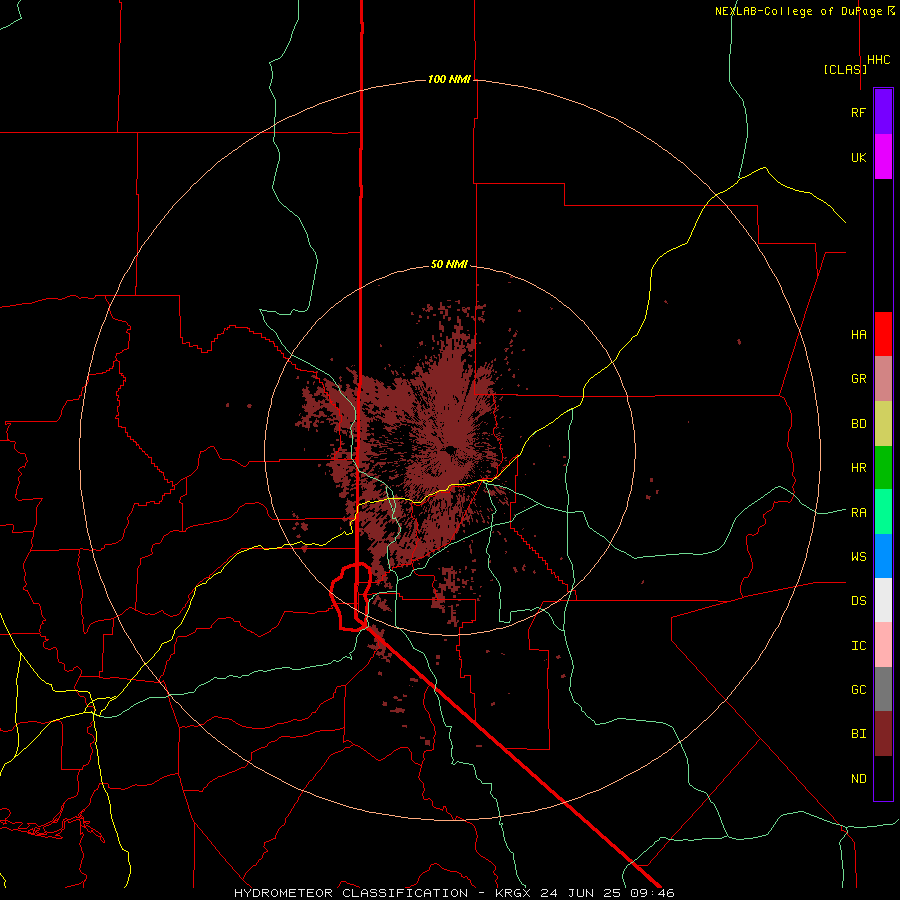Click the HYDROMETEOR CLASSIFICATION title text
Viewport: 900px width, 900px height.
(x=351, y=893)
